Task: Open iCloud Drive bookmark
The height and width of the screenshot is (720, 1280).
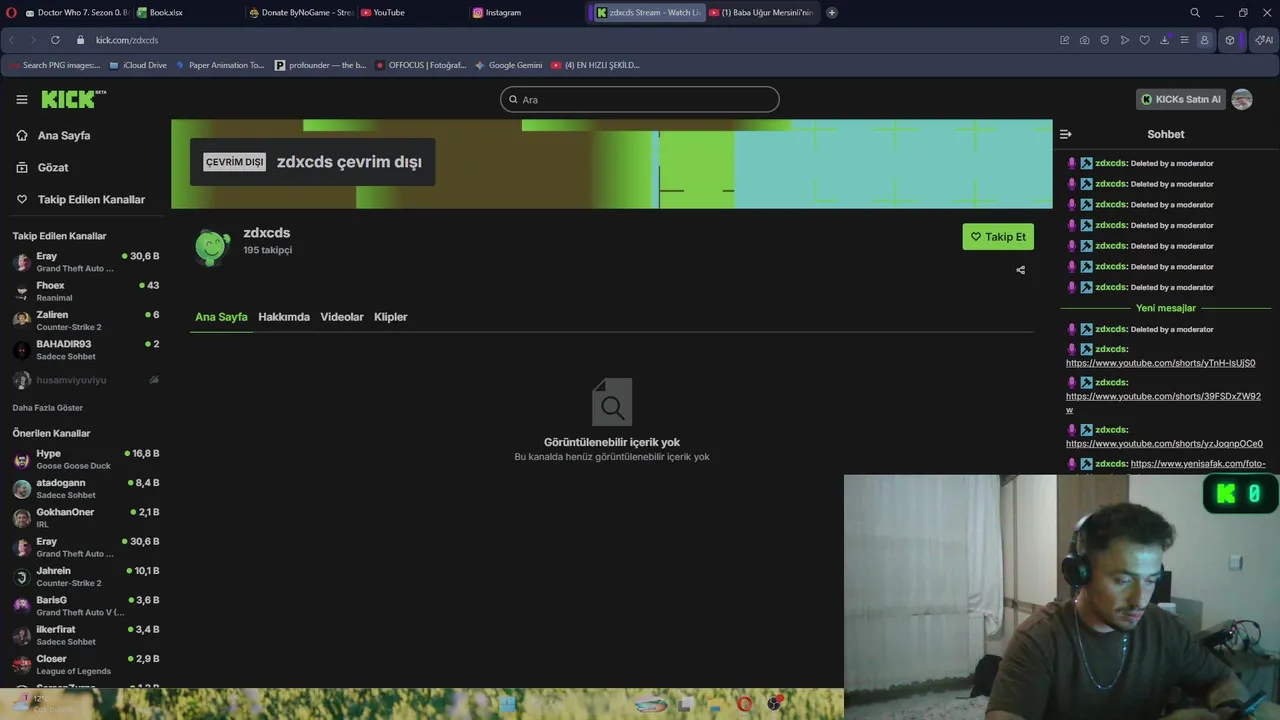Action: [x=138, y=65]
